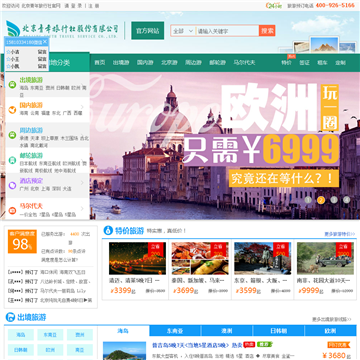Click 留言 beside 小洁 in chat widget

pyautogui.click(x=42, y=52)
